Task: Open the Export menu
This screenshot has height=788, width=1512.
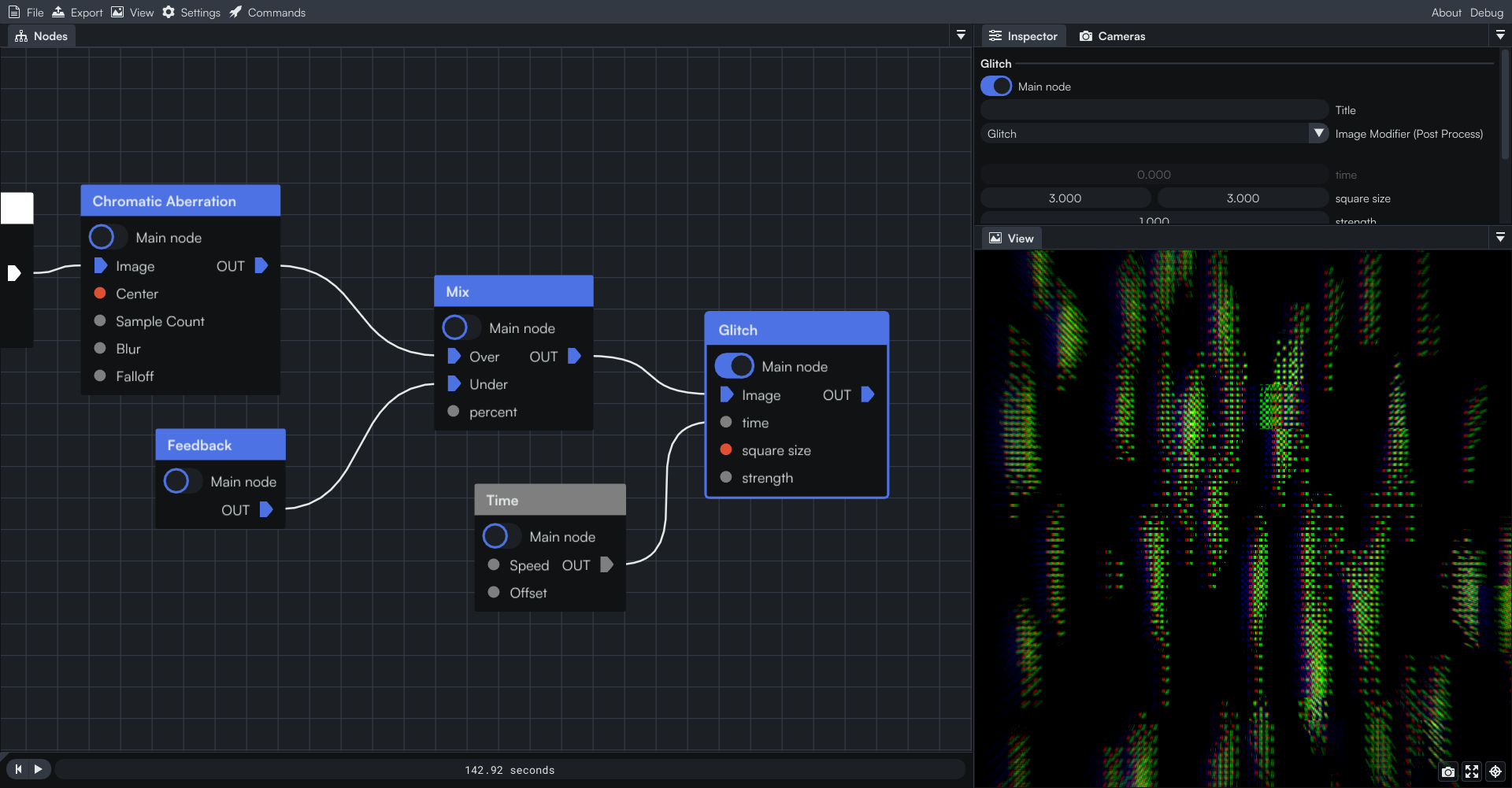Action: pyautogui.click(x=78, y=13)
